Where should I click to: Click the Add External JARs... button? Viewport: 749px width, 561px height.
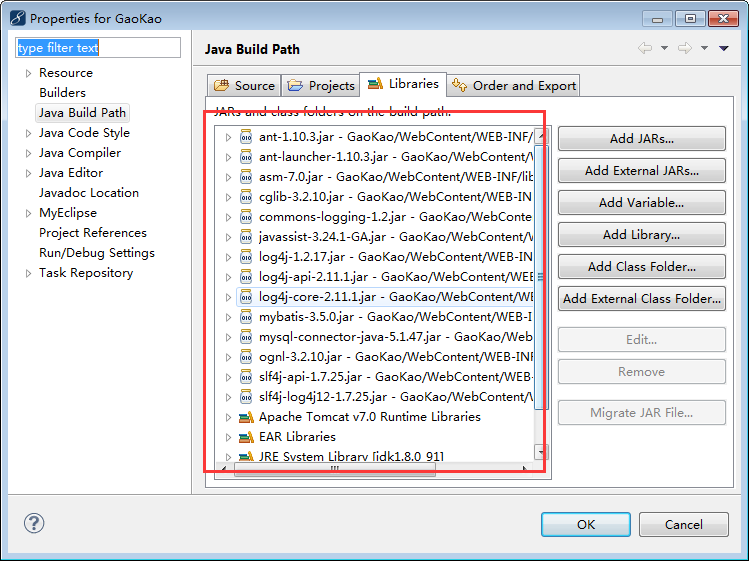click(642, 171)
